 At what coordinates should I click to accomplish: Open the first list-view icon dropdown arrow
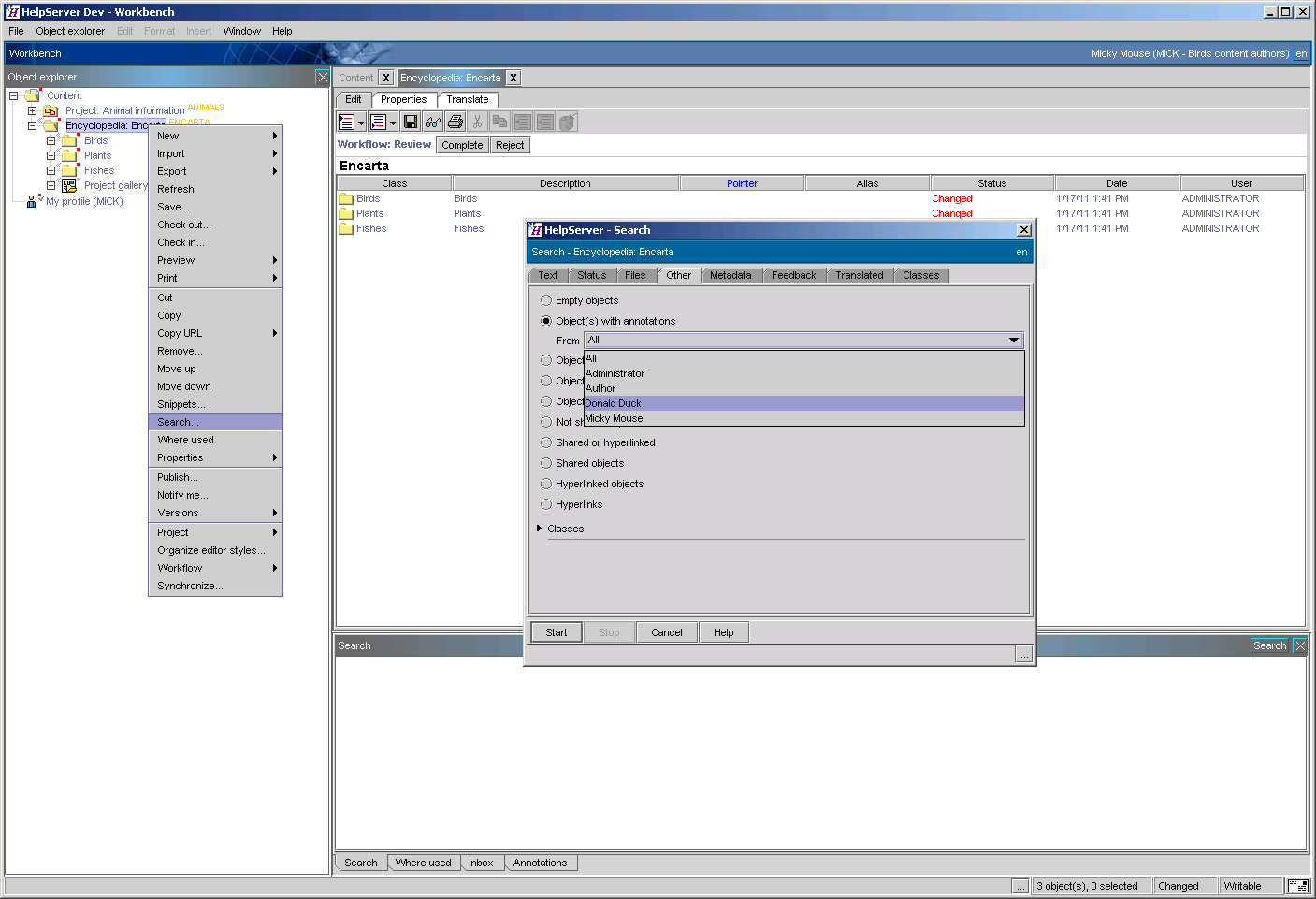(x=361, y=123)
